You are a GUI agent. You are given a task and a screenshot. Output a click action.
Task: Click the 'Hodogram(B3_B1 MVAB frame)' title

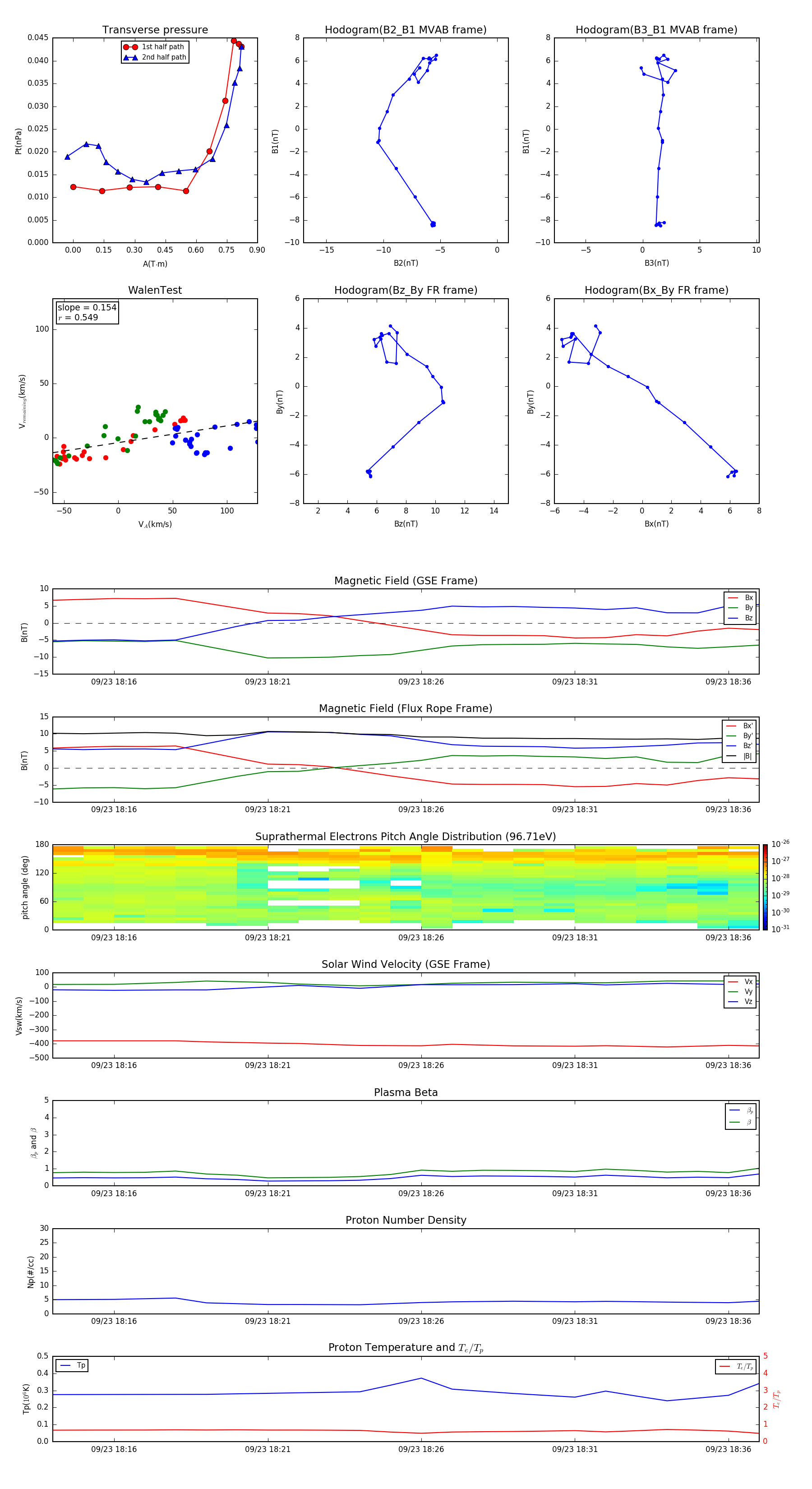pyautogui.click(x=656, y=29)
